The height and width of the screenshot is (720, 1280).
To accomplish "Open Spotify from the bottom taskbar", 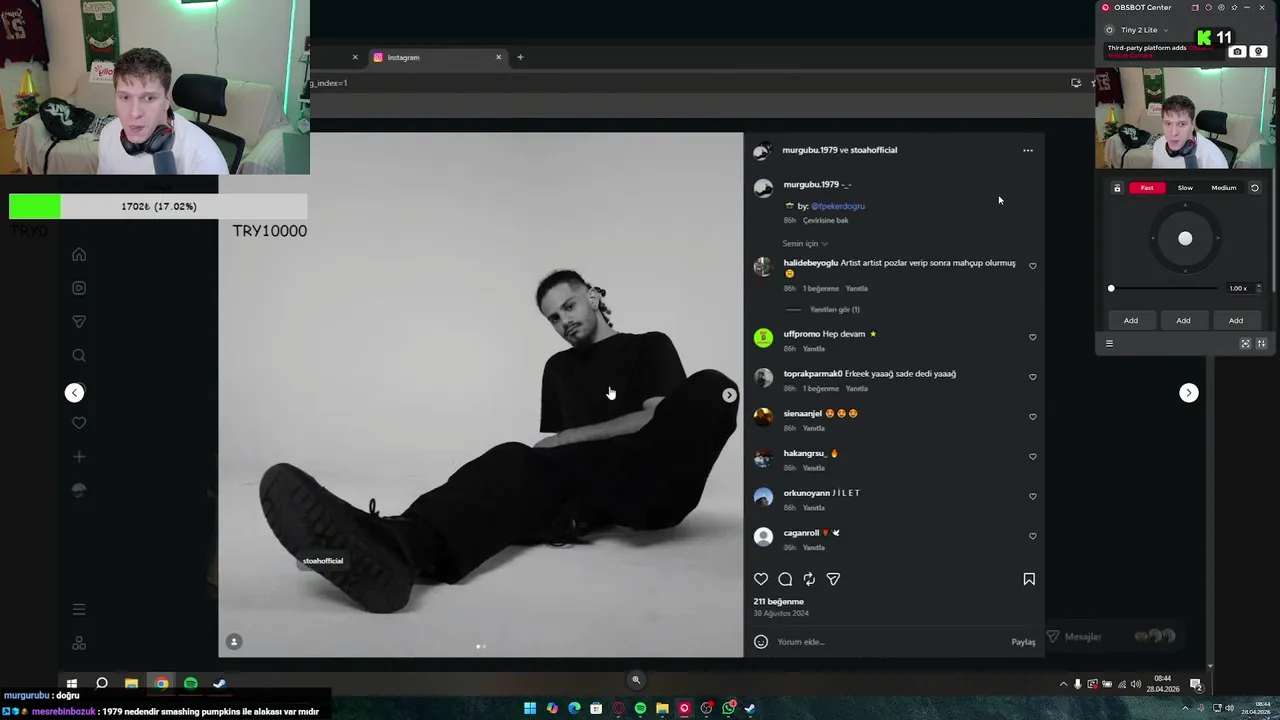I will [x=640, y=709].
